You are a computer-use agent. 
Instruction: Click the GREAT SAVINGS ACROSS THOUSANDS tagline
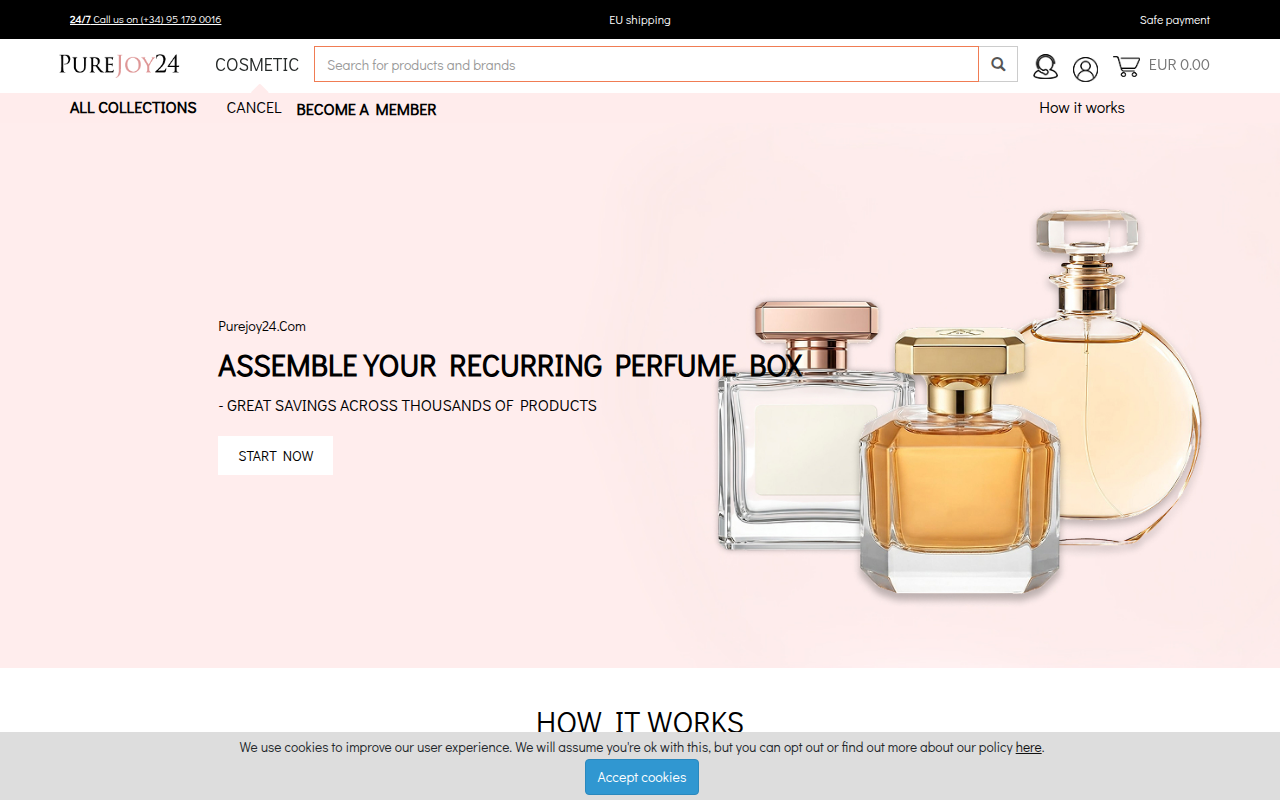coord(407,406)
